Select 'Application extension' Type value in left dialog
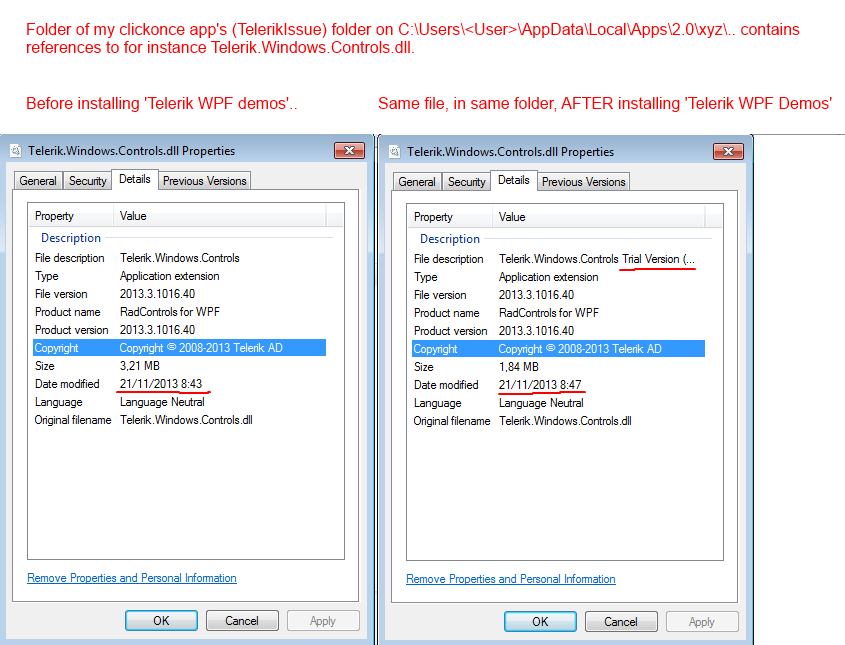 (169, 276)
